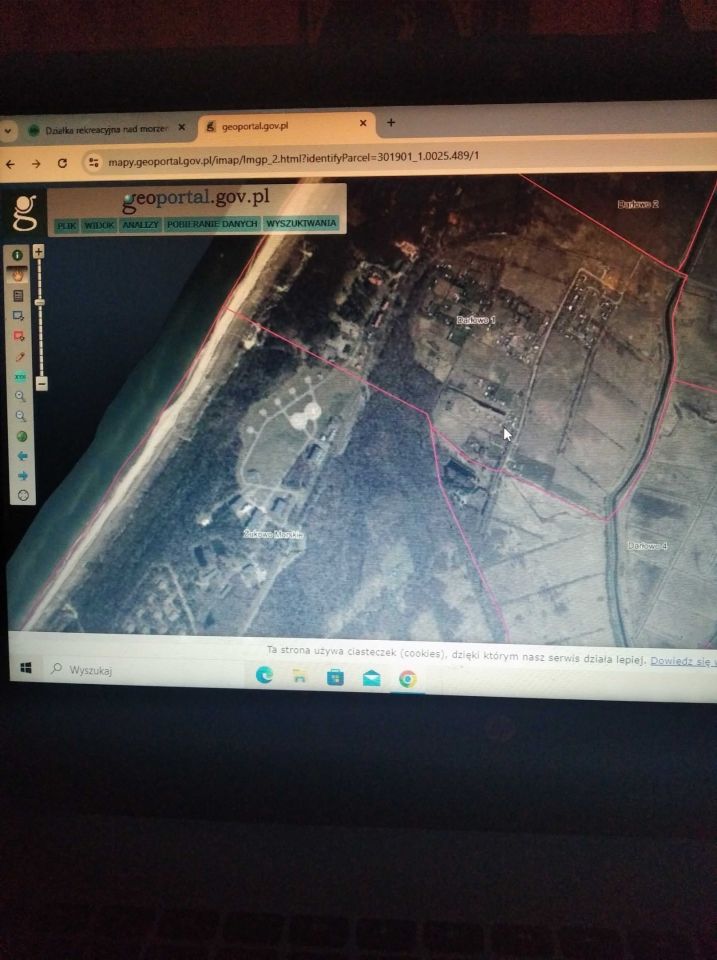The image size is (717, 960).
Task: Click Chrome icon in taskbar
Action: click(407, 679)
